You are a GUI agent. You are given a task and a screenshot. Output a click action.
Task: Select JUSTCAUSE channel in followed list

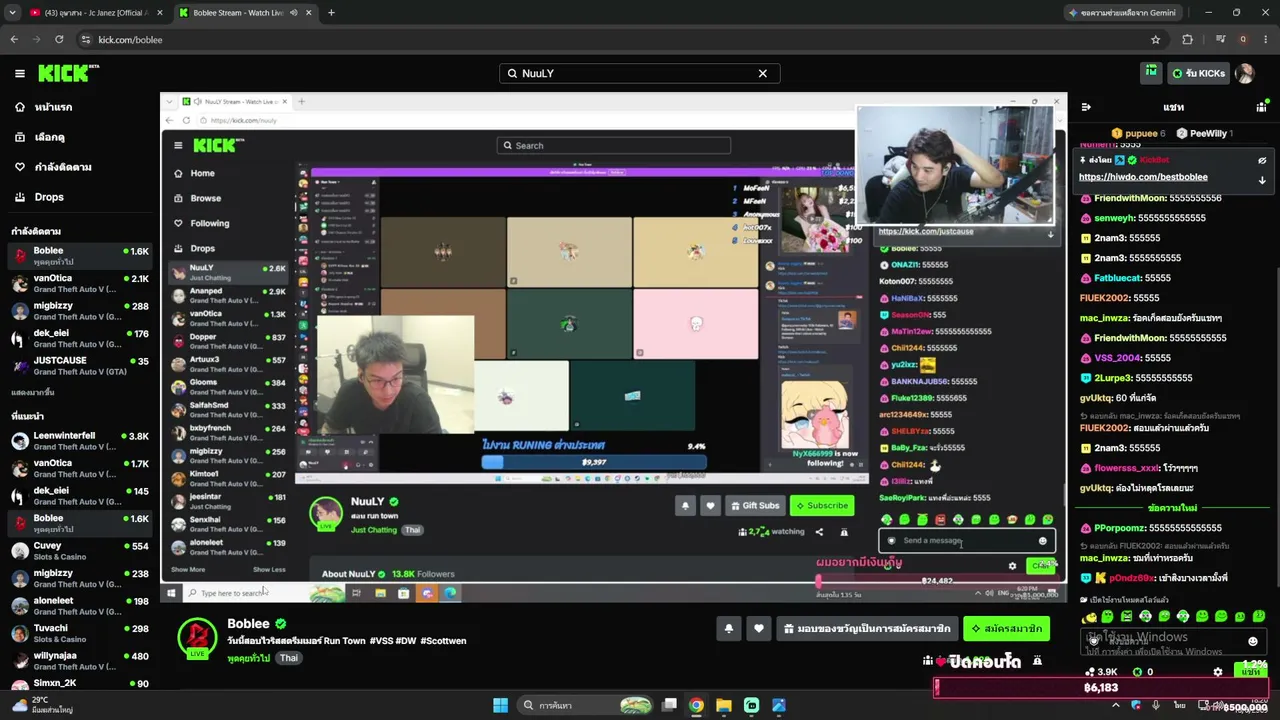[80, 366]
